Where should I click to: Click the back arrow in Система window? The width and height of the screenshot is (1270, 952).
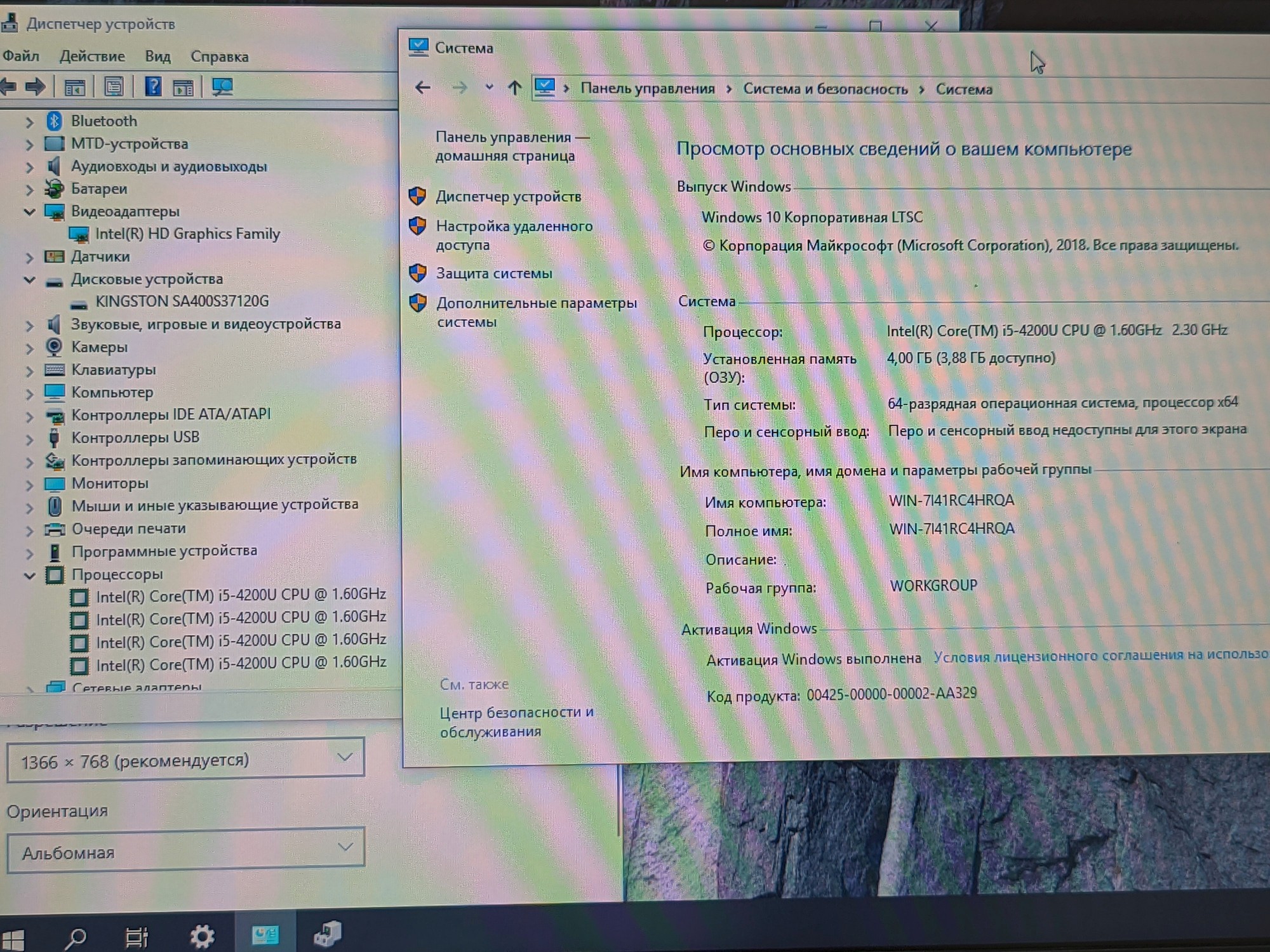pos(423,88)
